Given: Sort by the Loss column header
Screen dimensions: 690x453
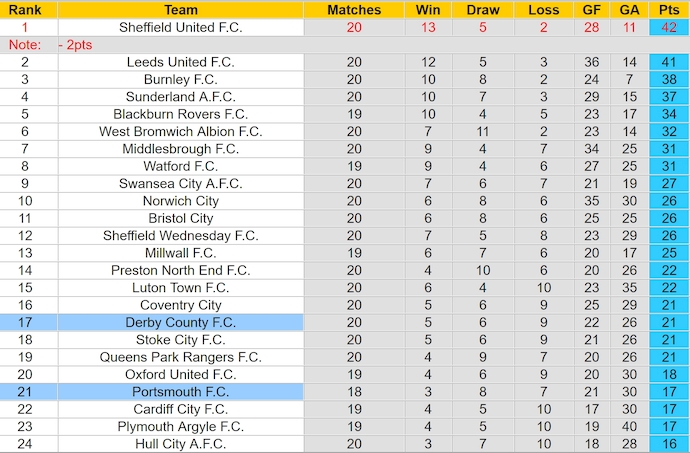Looking at the screenshot, I should (543, 10).
